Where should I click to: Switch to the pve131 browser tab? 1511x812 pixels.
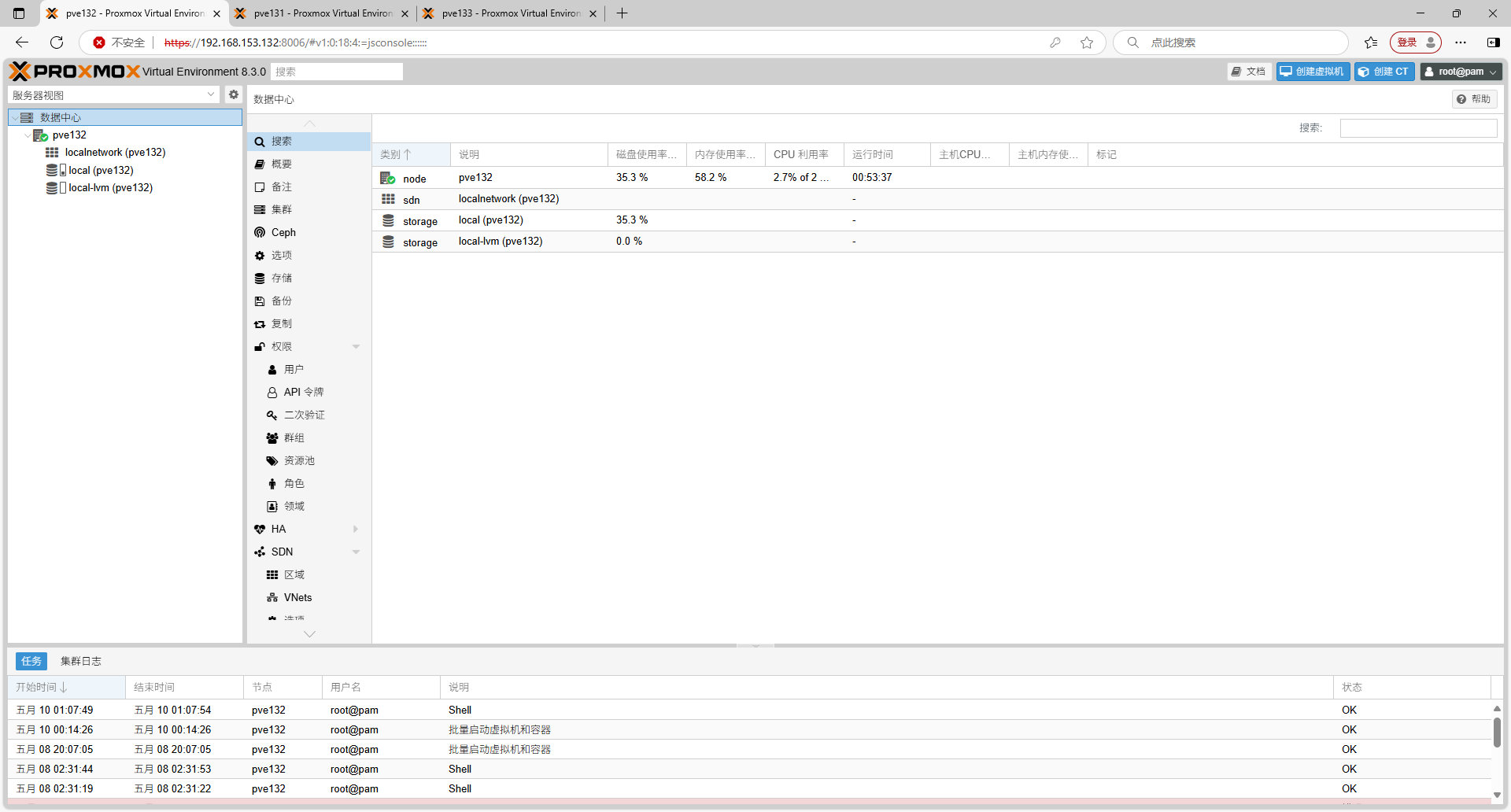tap(323, 13)
